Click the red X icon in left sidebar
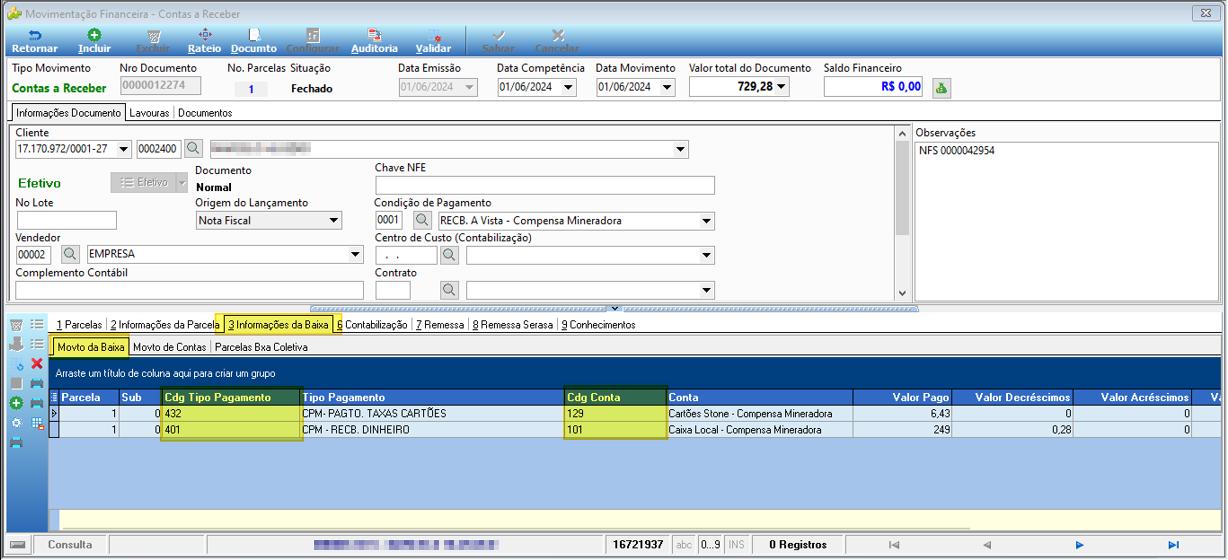The width and height of the screenshot is (1228, 560). point(37,364)
